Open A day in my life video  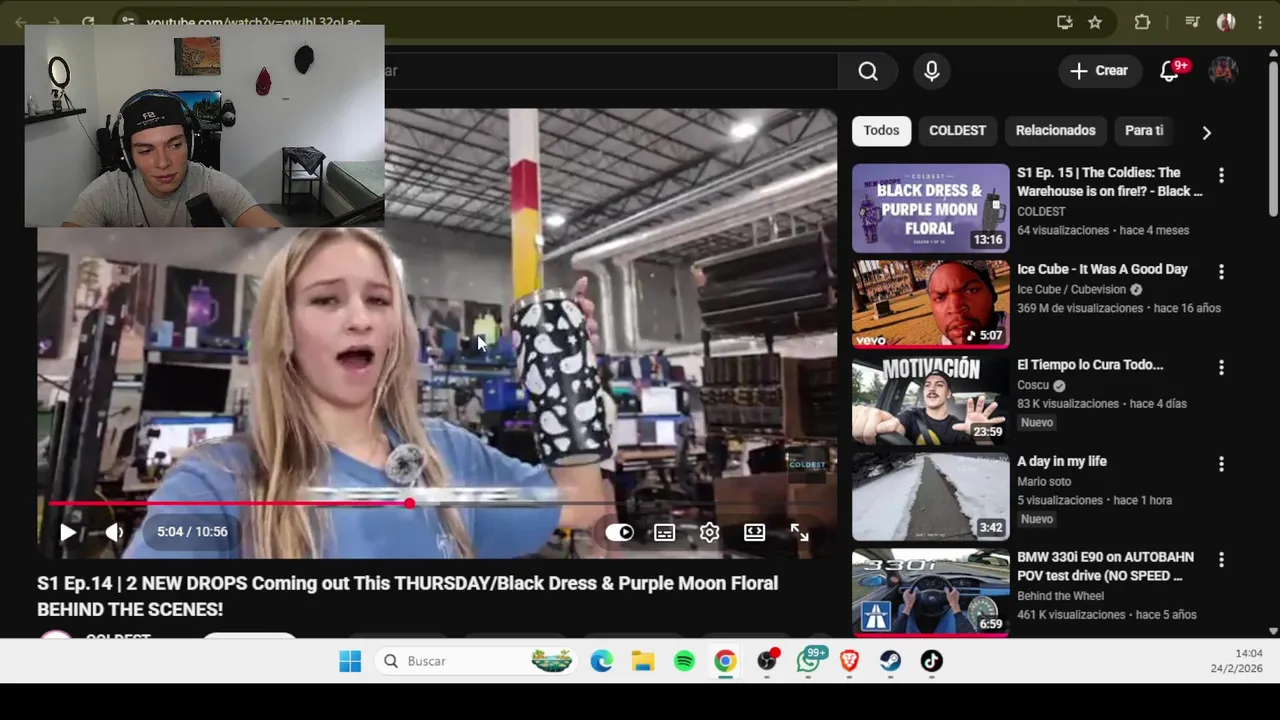tap(1062, 461)
